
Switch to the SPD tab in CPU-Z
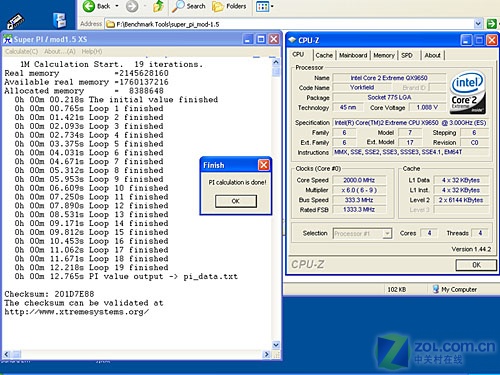tap(407, 55)
